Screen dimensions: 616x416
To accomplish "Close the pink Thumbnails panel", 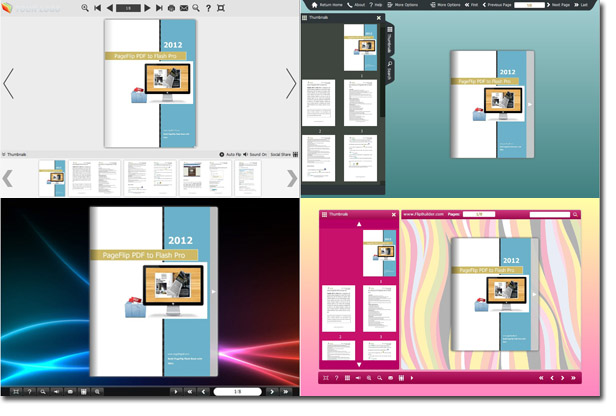I will pyautogui.click(x=394, y=214).
